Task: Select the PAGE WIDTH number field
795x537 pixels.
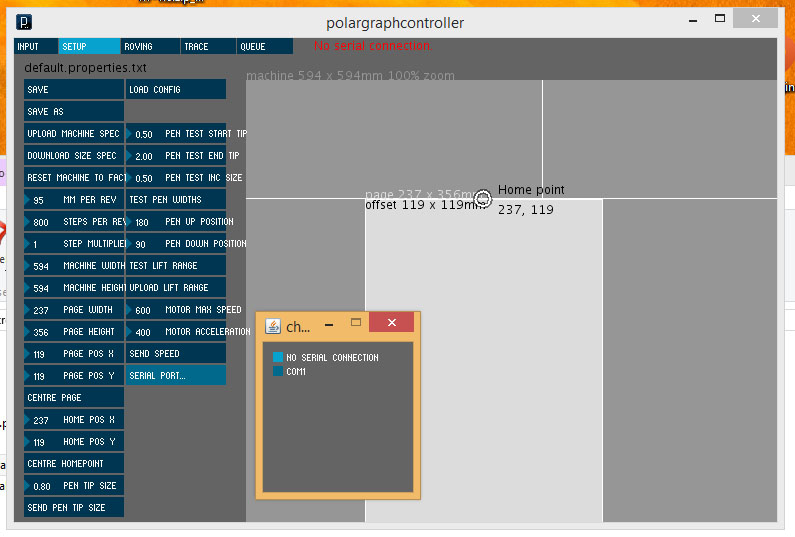Action: point(74,309)
